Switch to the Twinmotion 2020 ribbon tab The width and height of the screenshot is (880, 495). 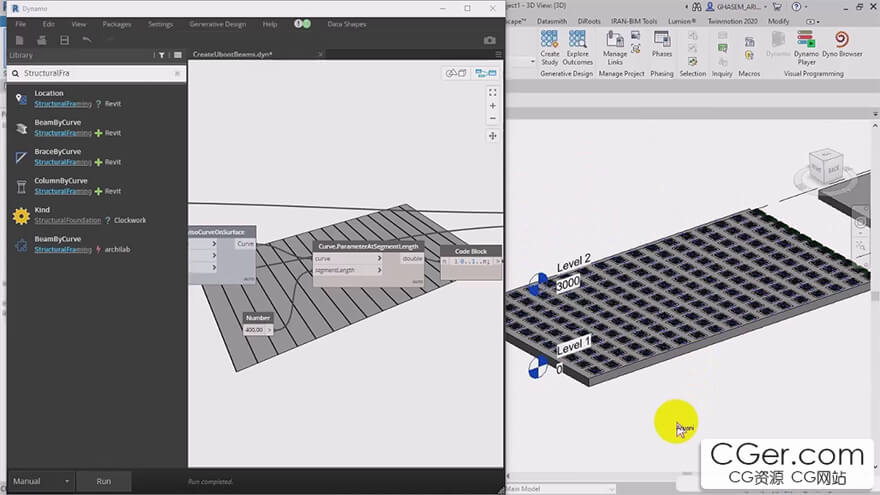pyautogui.click(x=732, y=21)
